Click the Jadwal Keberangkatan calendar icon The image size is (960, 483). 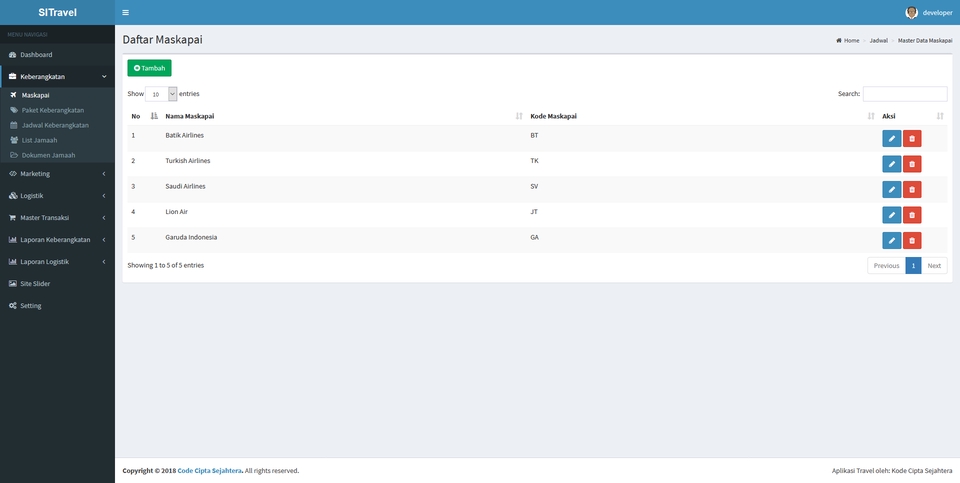point(13,125)
